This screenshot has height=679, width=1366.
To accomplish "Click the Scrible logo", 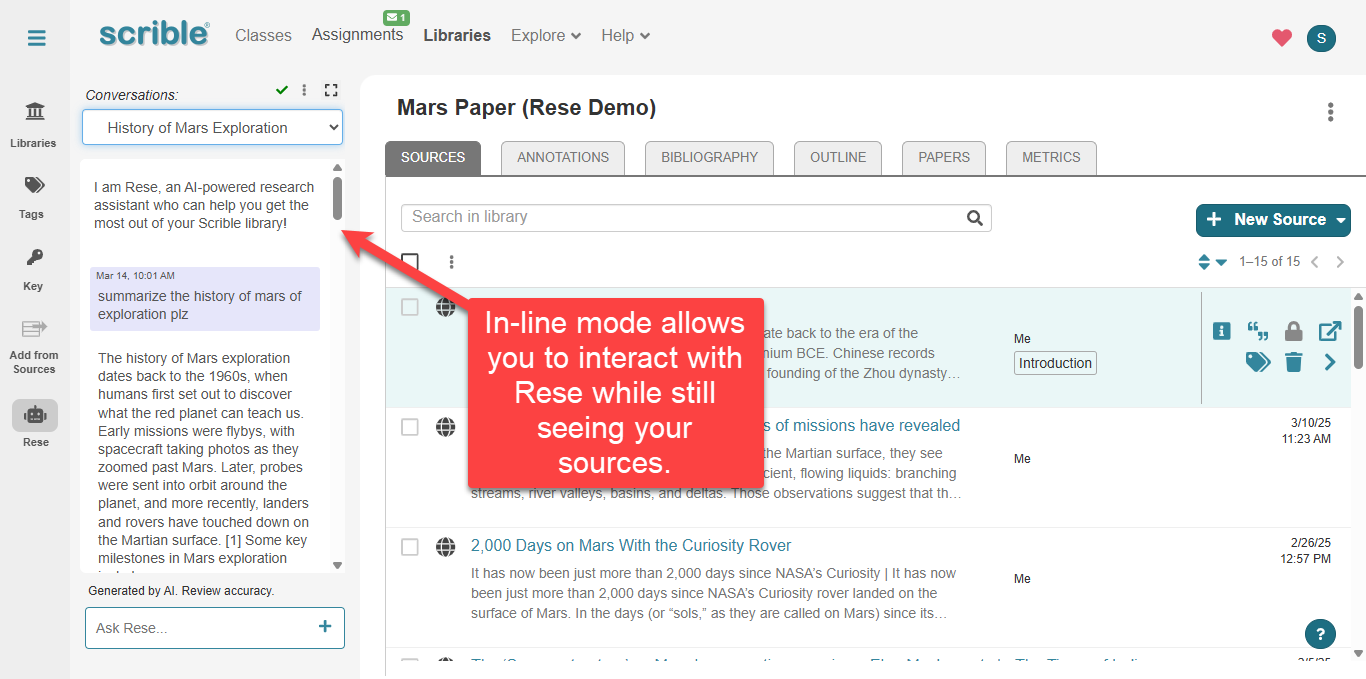I will tap(154, 34).
